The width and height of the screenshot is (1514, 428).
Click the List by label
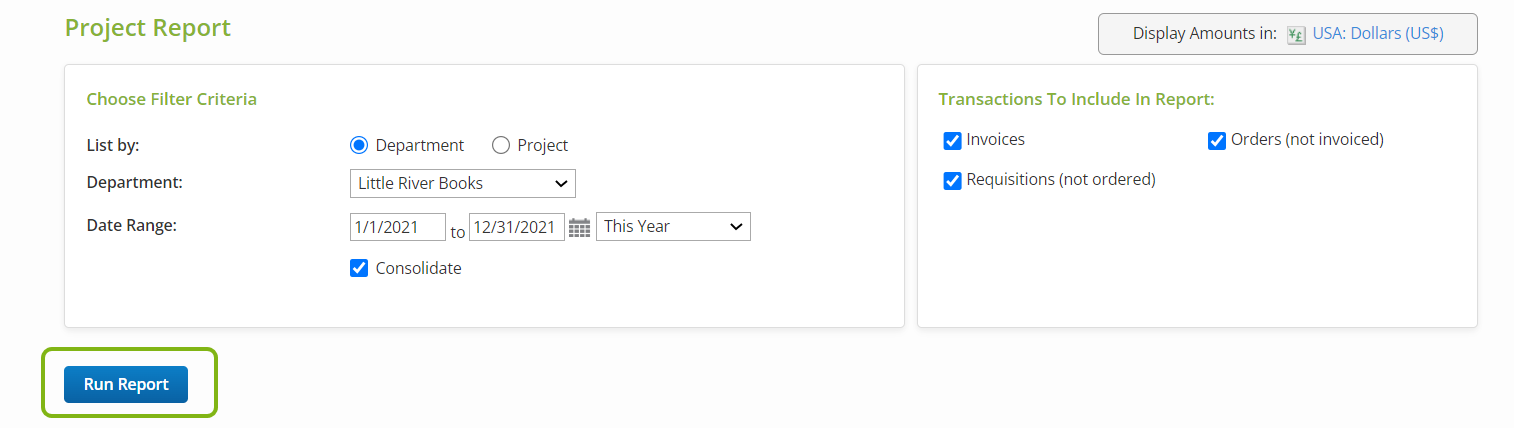[113, 145]
